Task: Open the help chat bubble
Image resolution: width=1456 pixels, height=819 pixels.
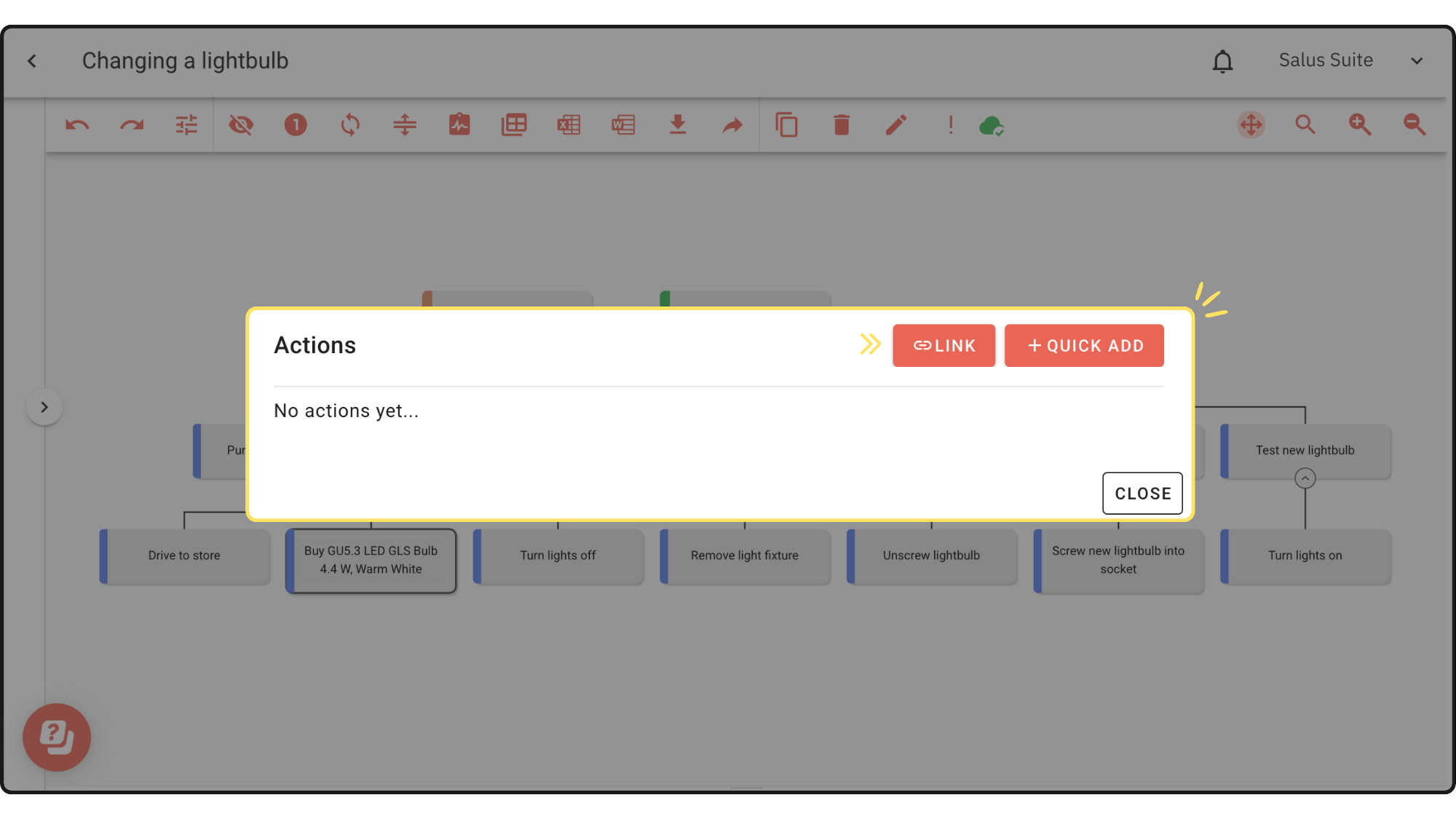Action: point(57,737)
